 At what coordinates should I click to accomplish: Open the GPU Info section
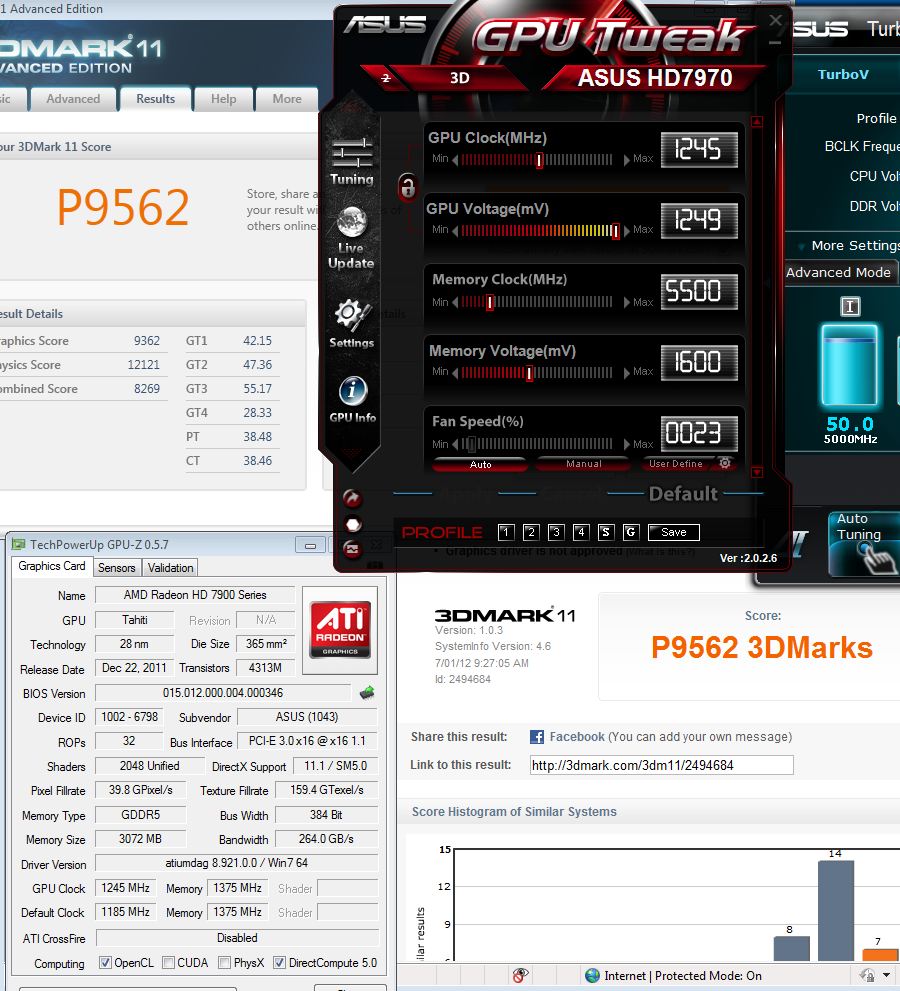pos(353,399)
